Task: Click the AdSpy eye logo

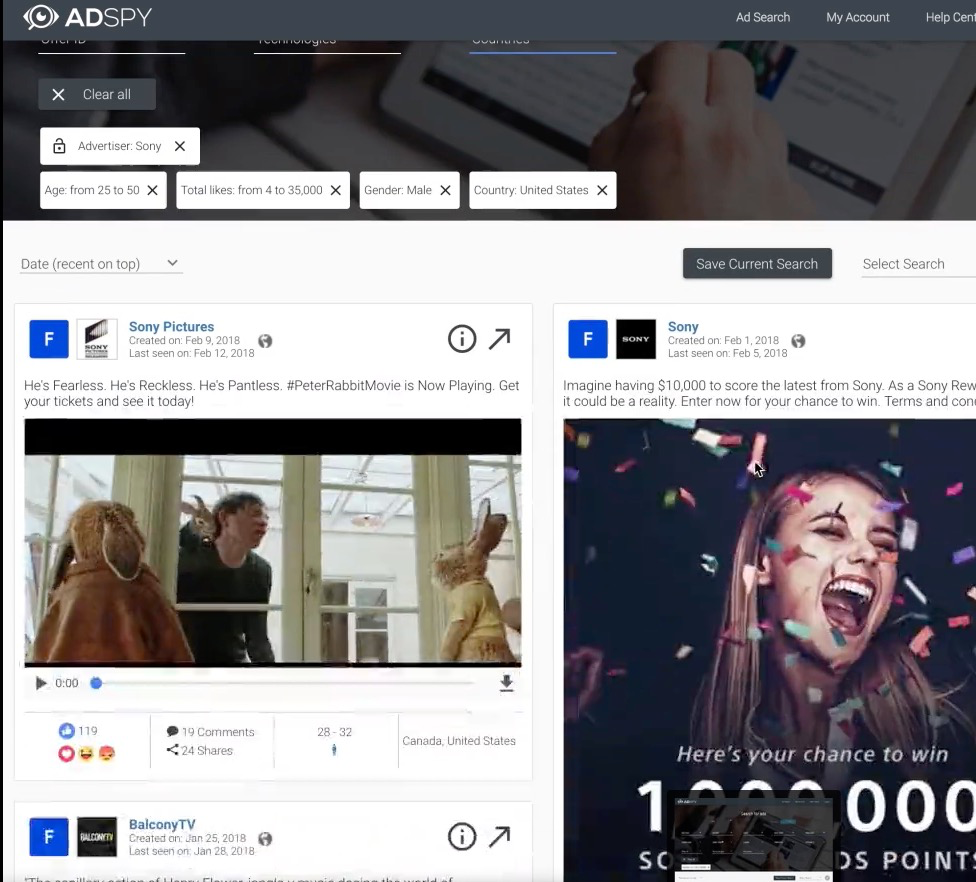Action: click(x=41, y=17)
